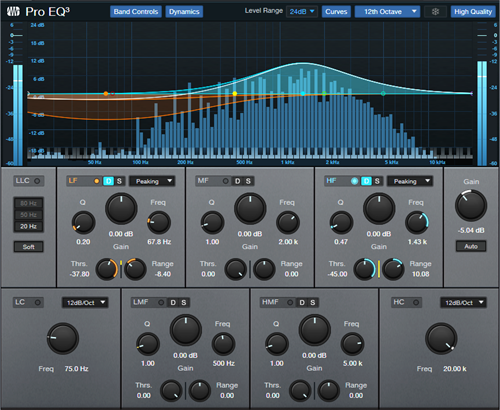Image resolution: width=500 pixels, height=410 pixels.
Task: Click the red LC node on graph
Action: (112, 94)
